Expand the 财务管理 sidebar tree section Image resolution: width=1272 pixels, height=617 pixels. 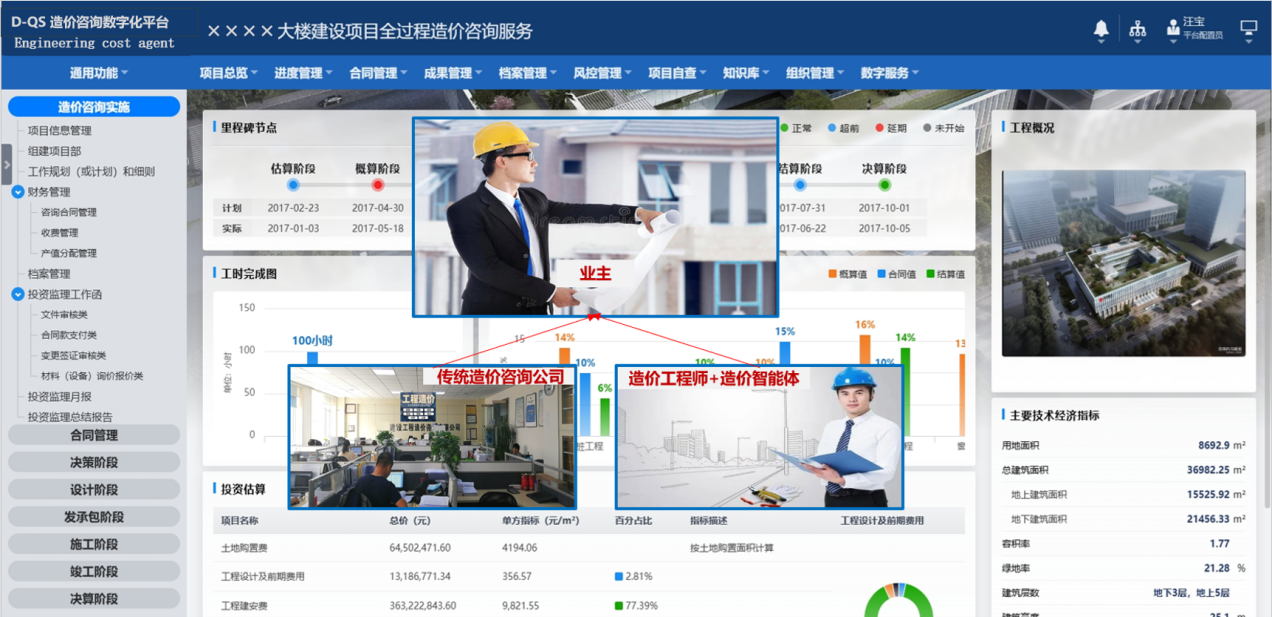click(x=18, y=192)
